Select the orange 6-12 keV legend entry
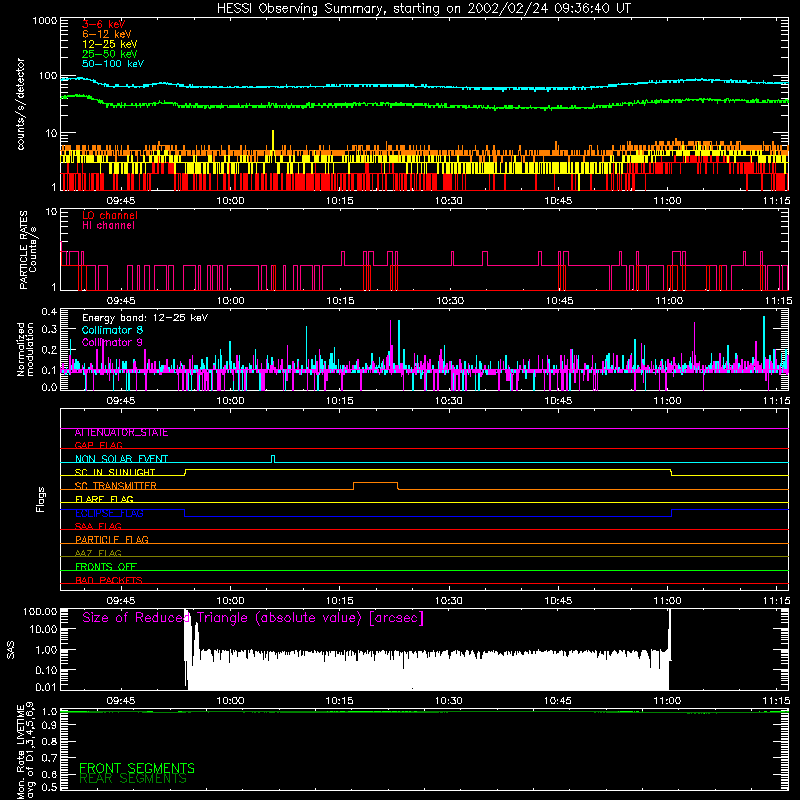Screen dimensions: 800x800 tap(107, 34)
